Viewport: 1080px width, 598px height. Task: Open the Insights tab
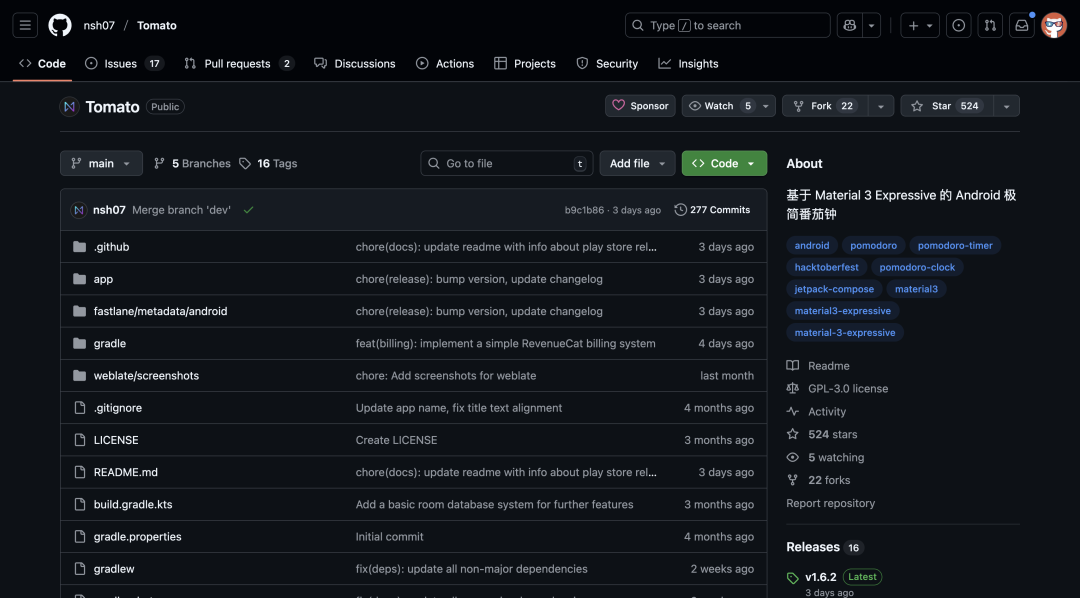coord(688,63)
